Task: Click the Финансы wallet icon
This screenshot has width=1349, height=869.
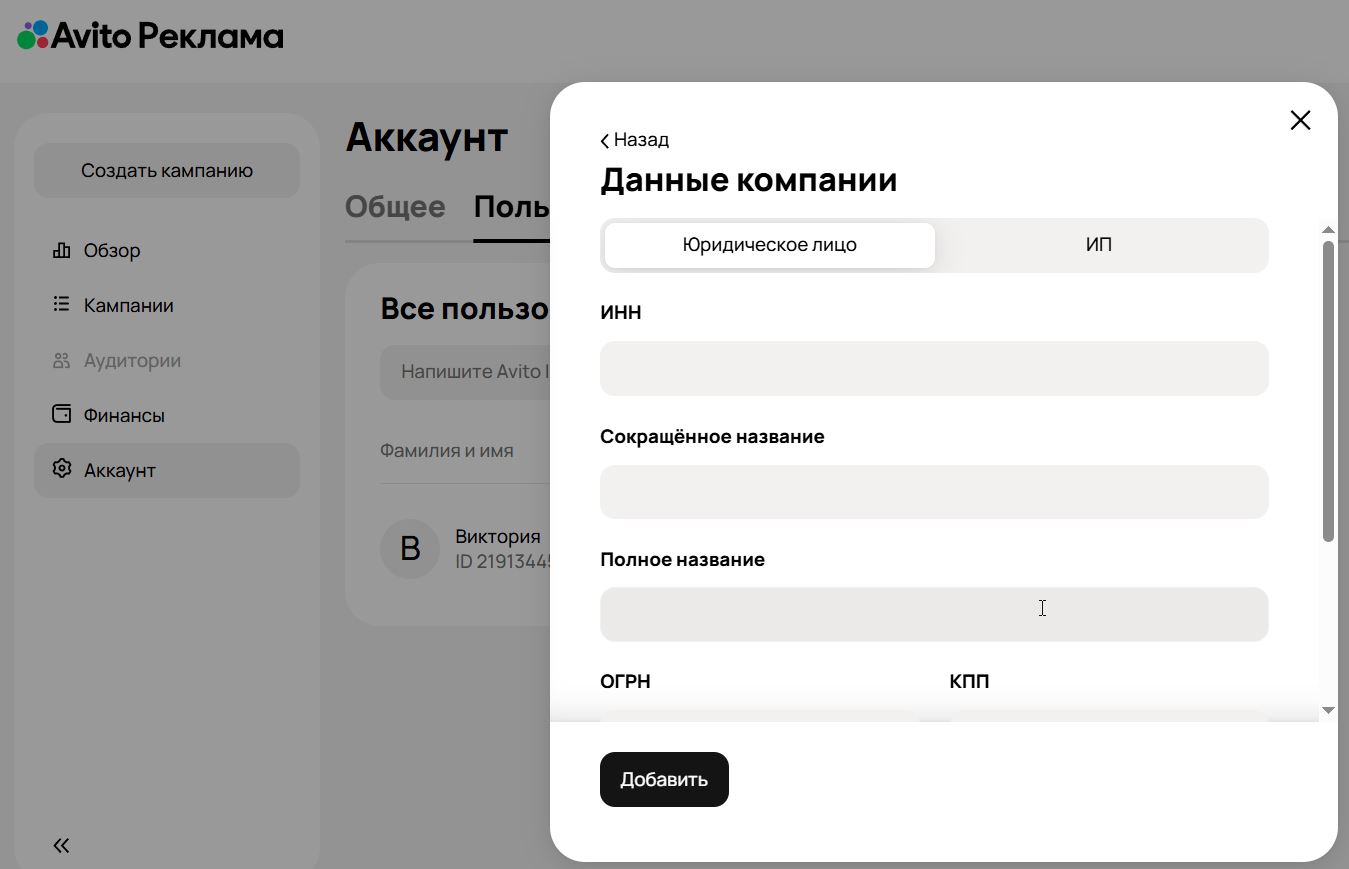Action: click(x=62, y=414)
